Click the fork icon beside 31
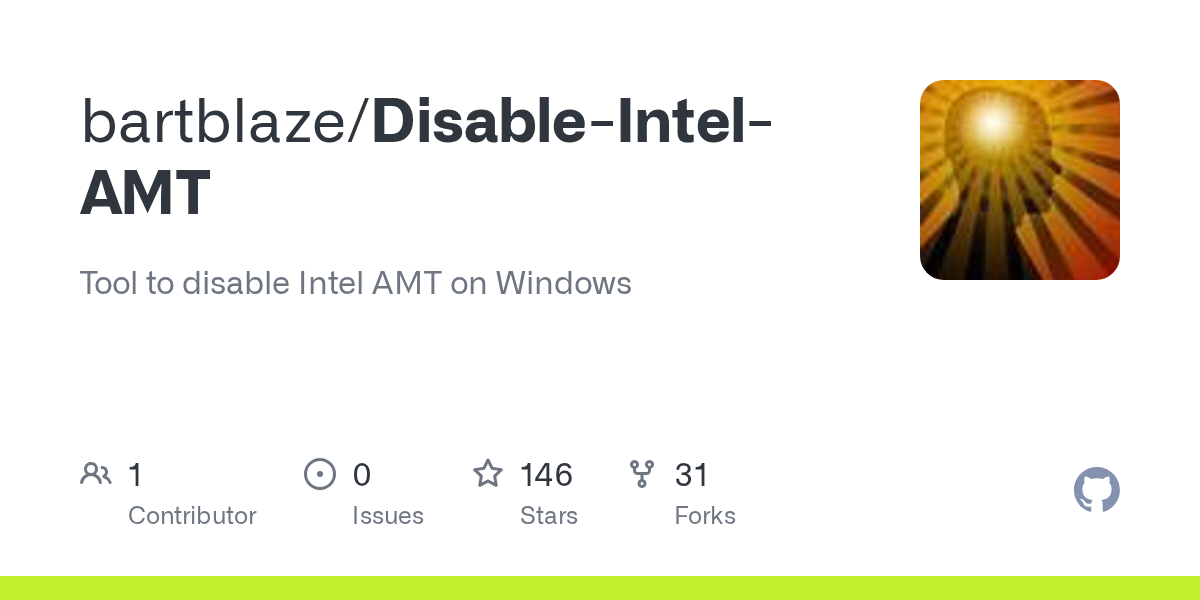This screenshot has width=1200, height=600. 642,474
